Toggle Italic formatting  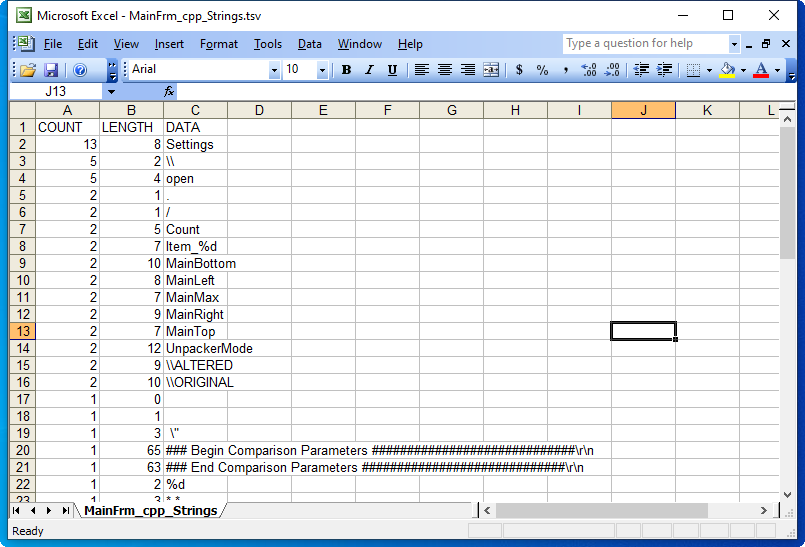pos(369,70)
